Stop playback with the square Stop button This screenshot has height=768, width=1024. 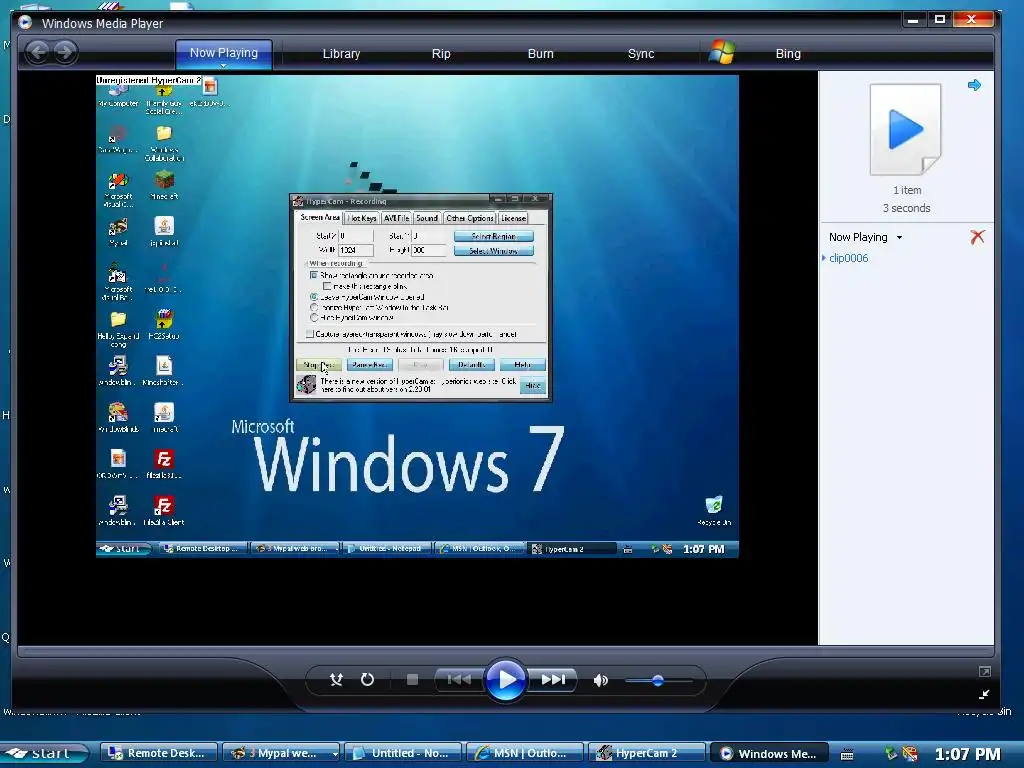point(412,680)
